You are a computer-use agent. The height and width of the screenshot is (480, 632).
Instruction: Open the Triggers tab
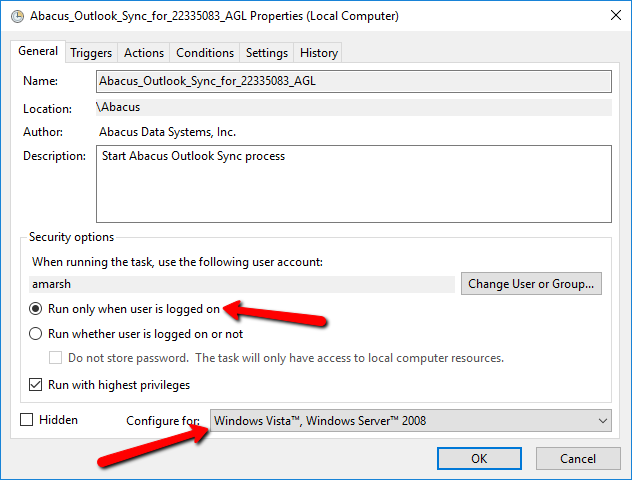[91, 53]
